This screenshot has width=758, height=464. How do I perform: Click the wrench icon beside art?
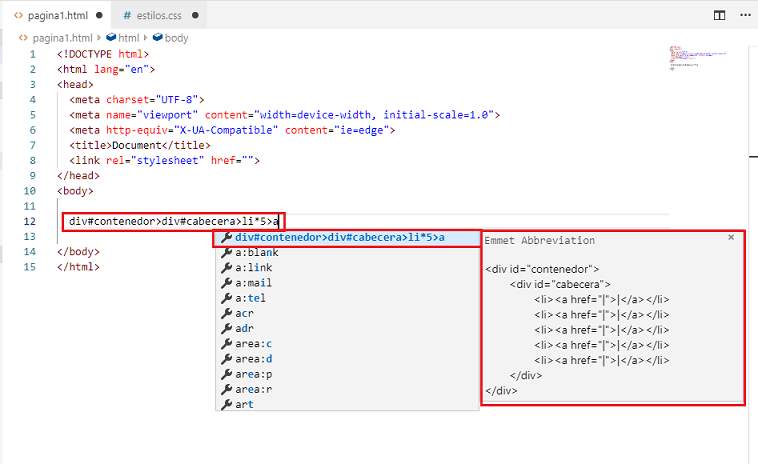click(226, 405)
